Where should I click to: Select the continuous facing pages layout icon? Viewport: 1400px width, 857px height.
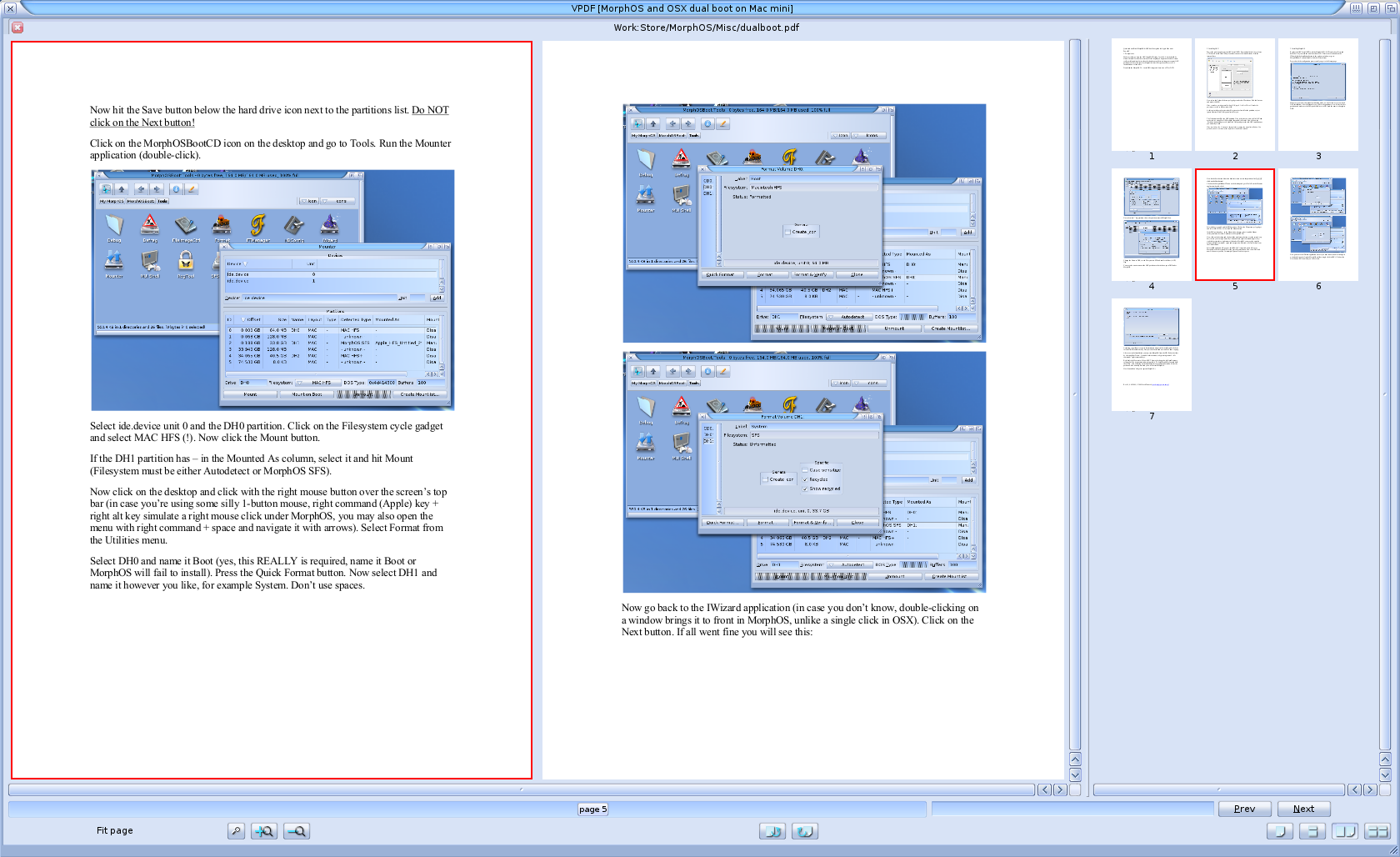point(1377,831)
